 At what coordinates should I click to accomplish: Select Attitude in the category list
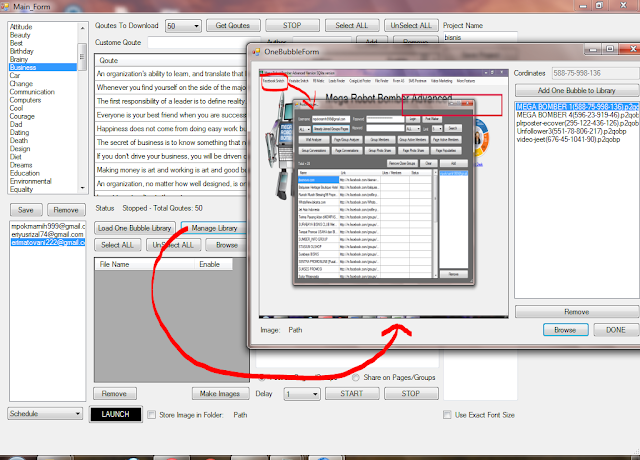pyautogui.click(x=21, y=27)
